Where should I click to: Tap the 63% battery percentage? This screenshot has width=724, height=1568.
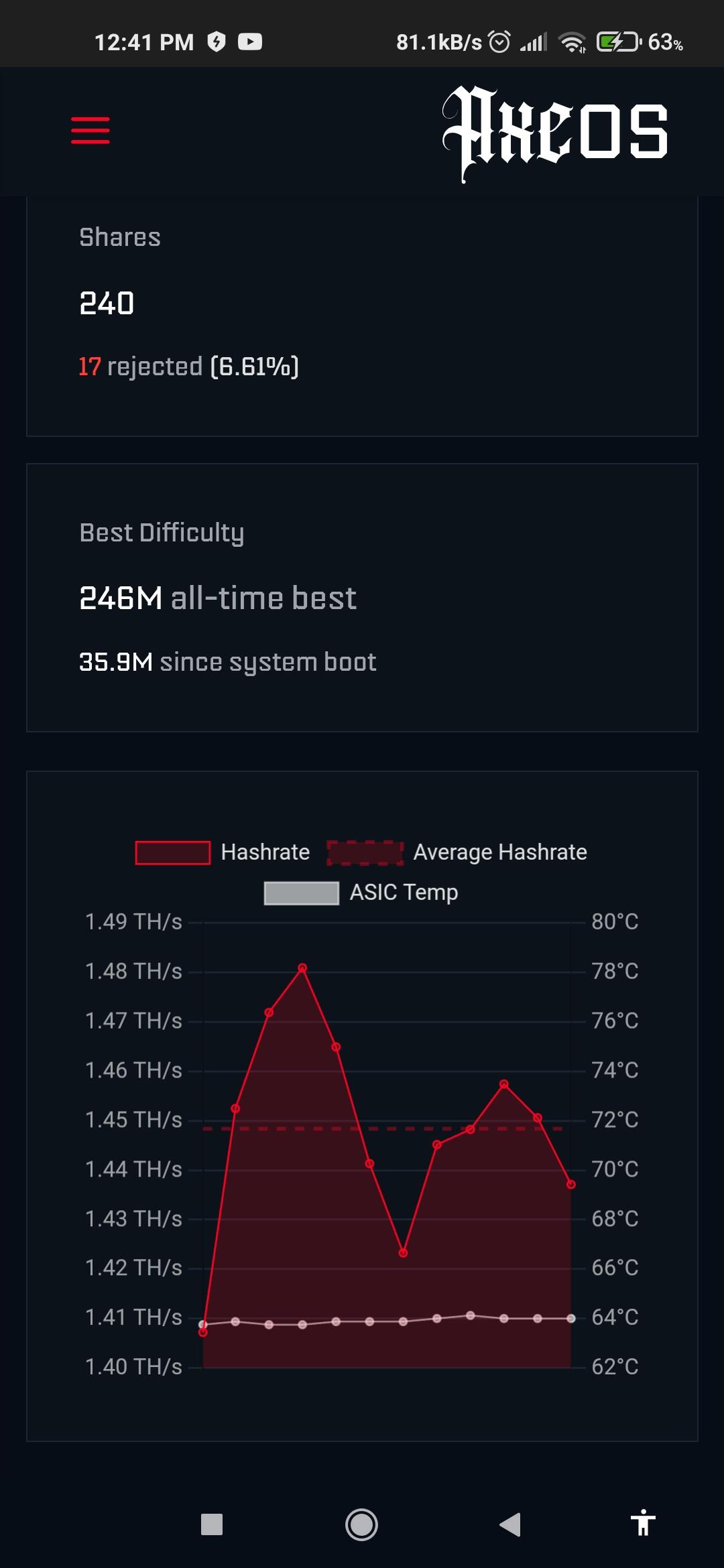click(x=666, y=42)
